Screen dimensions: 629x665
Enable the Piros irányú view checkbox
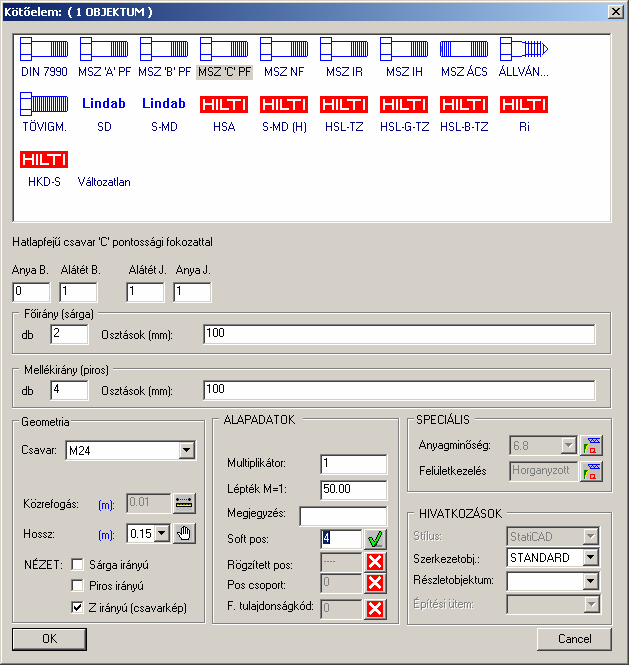tap(77, 586)
